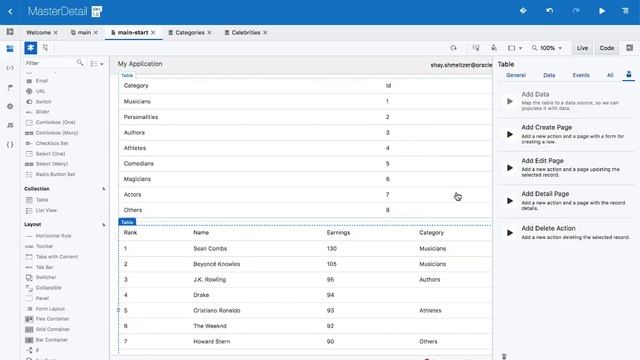Start the Add Create Page quick start
The width and height of the screenshot is (640, 360).
[x=510, y=134]
